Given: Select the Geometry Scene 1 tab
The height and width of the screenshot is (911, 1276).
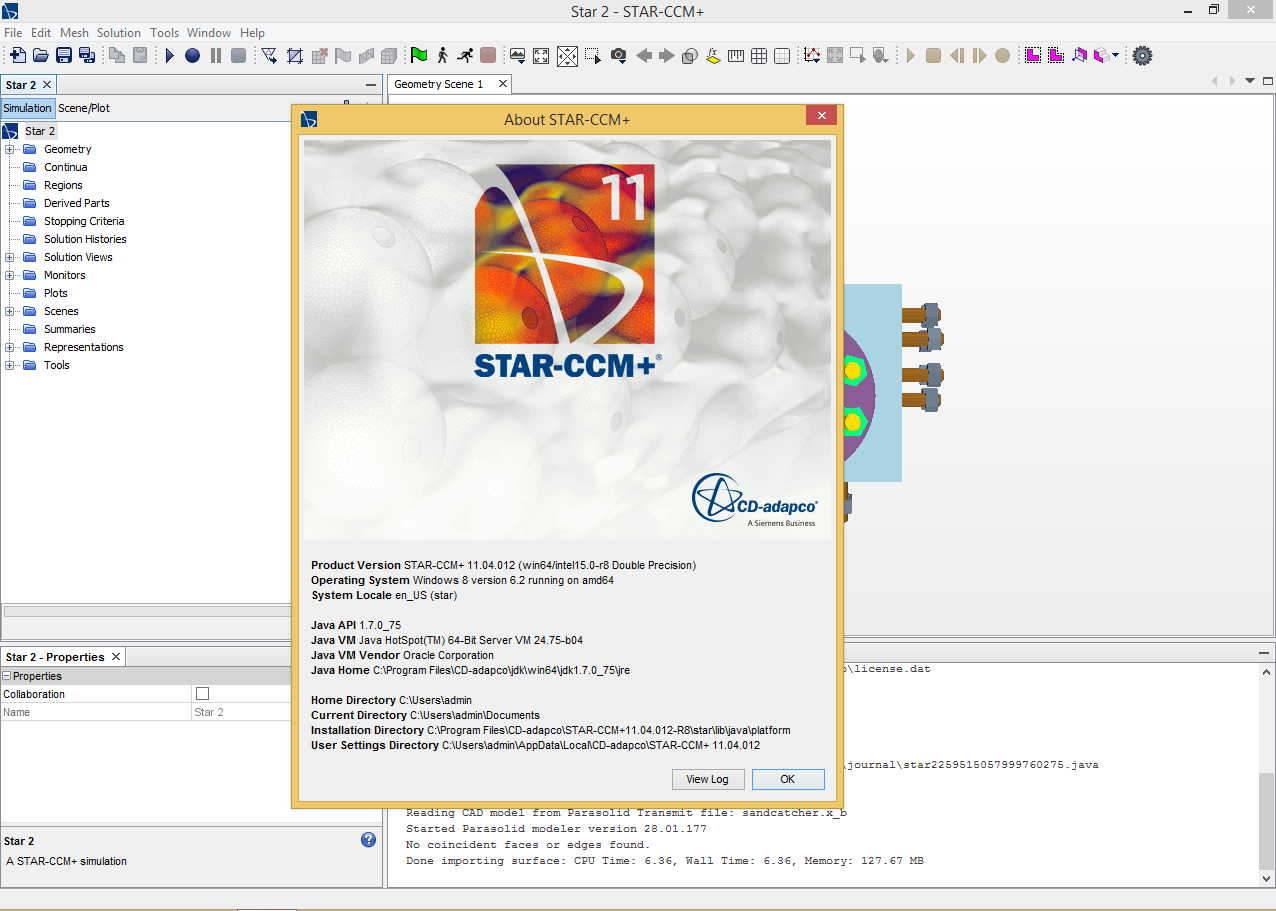Looking at the screenshot, I should [x=438, y=84].
